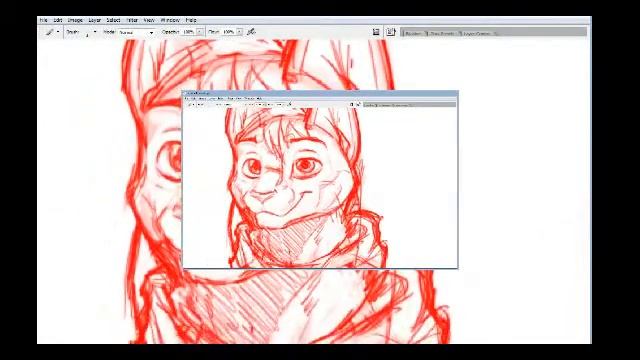Open the blending Mode dropdown set to Normal
This screenshot has height=360, width=640.
click(x=136, y=32)
